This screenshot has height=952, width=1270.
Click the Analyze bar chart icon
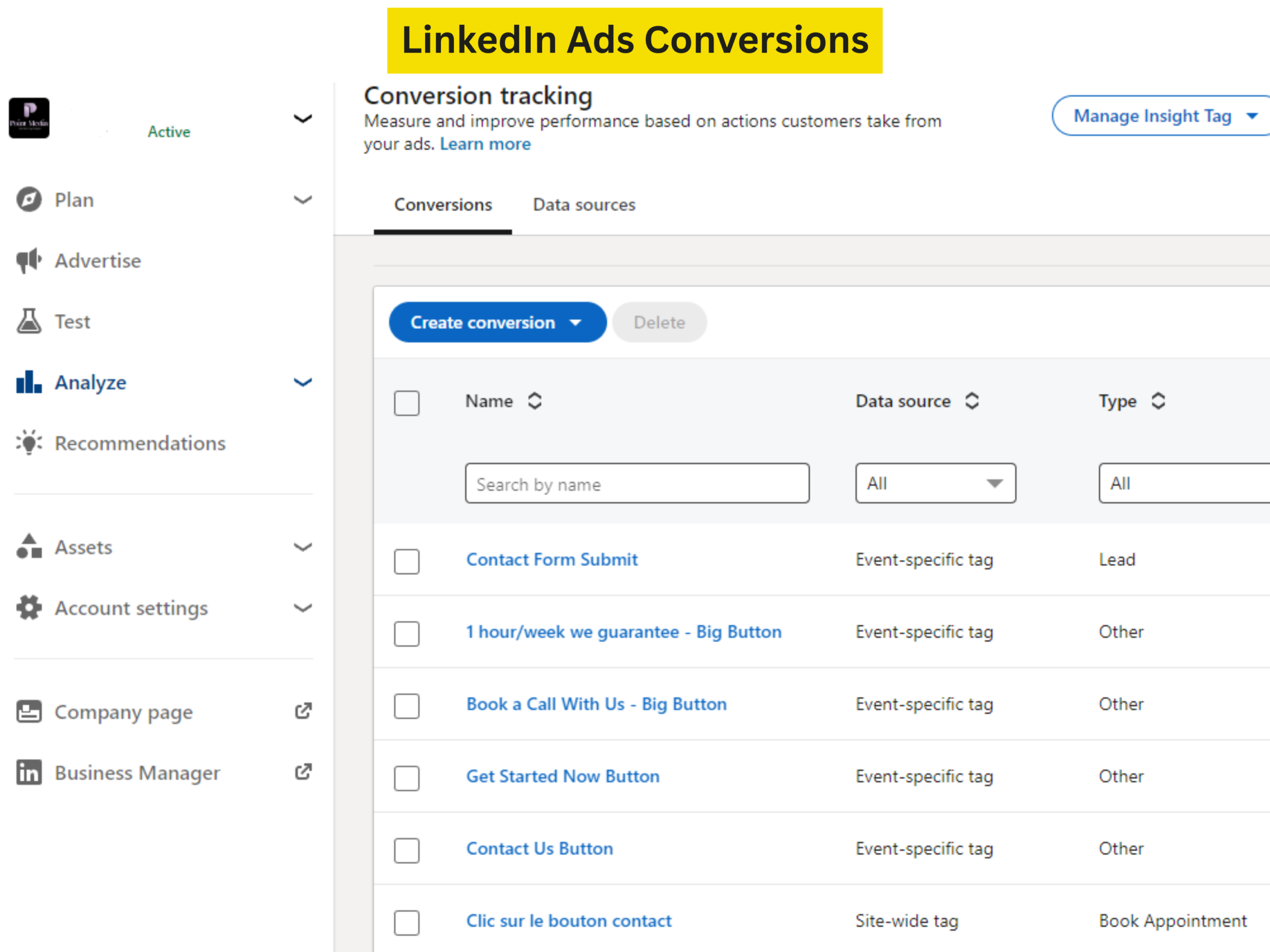coord(29,382)
